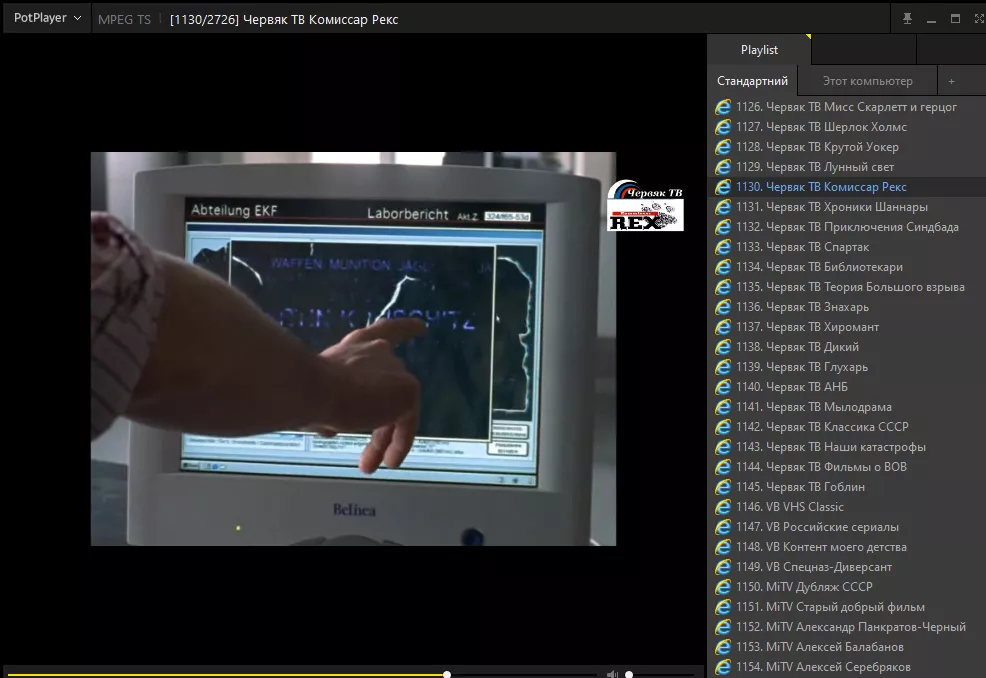
Task: Click the icon beside Хиромант
Action: (723, 327)
